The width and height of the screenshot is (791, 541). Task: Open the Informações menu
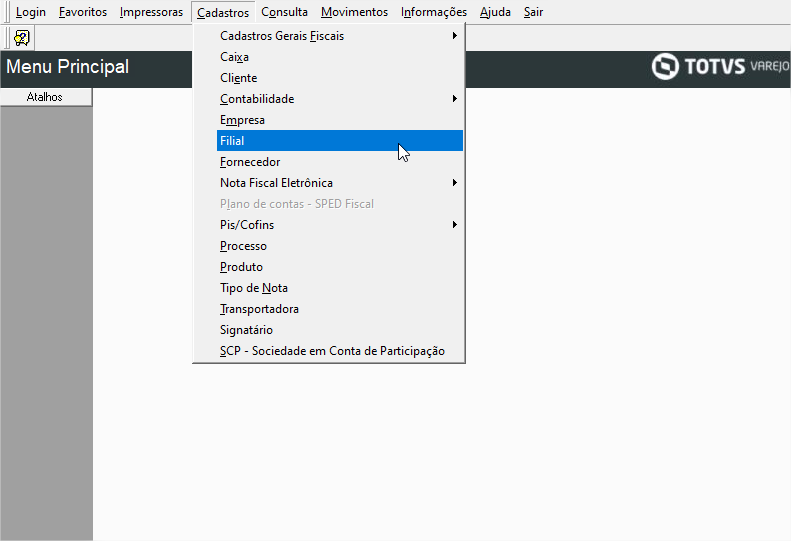click(434, 12)
